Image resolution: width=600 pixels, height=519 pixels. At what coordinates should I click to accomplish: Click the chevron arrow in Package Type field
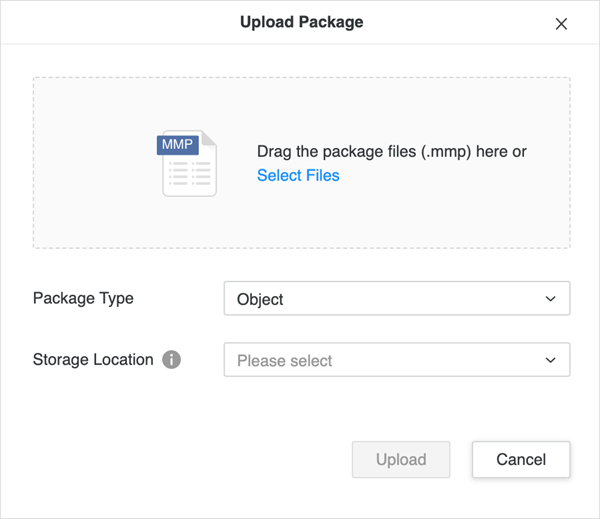tap(550, 299)
